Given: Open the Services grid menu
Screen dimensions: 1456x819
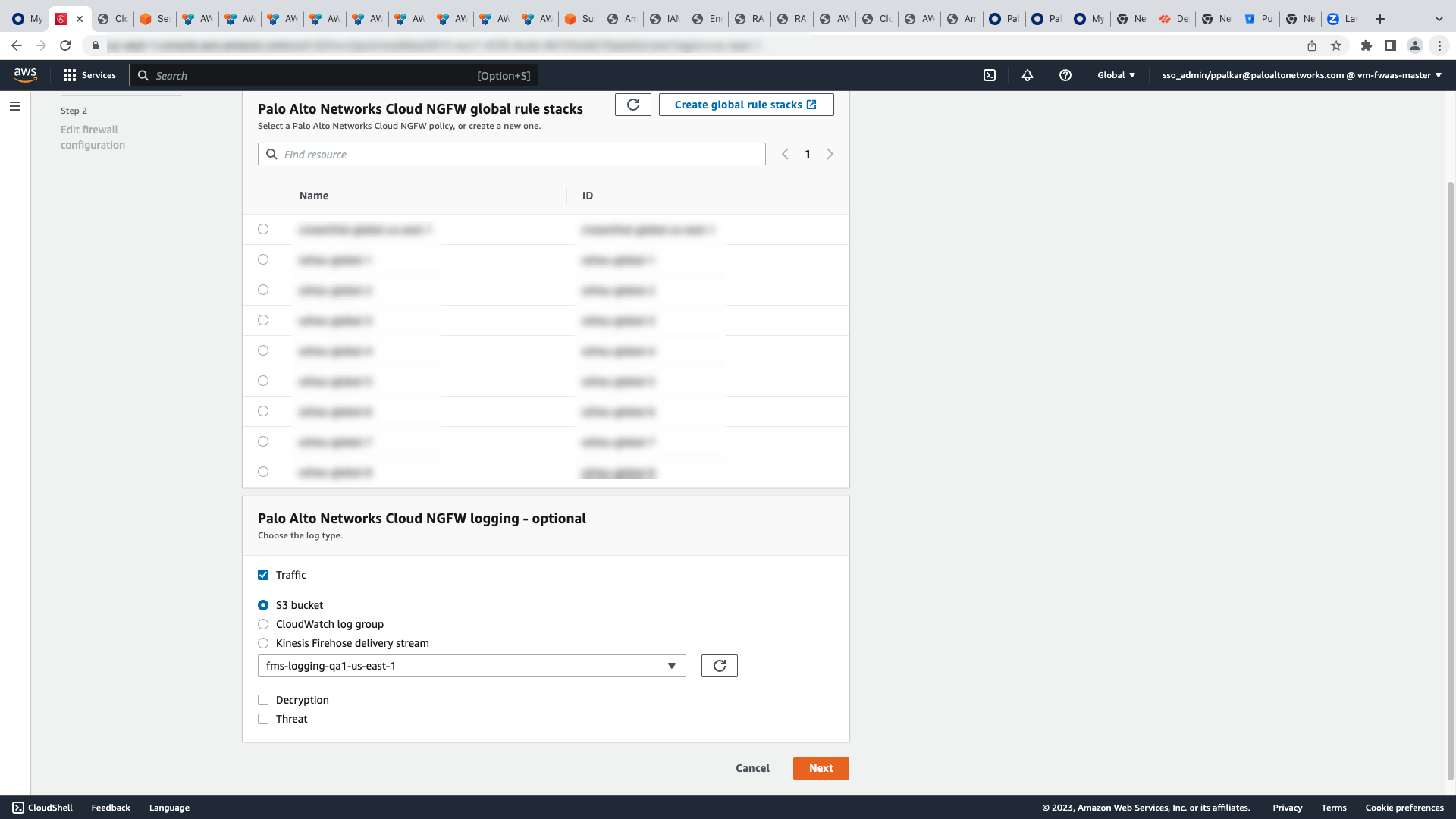Looking at the screenshot, I should pyautogui.click(x=89, y=75).
